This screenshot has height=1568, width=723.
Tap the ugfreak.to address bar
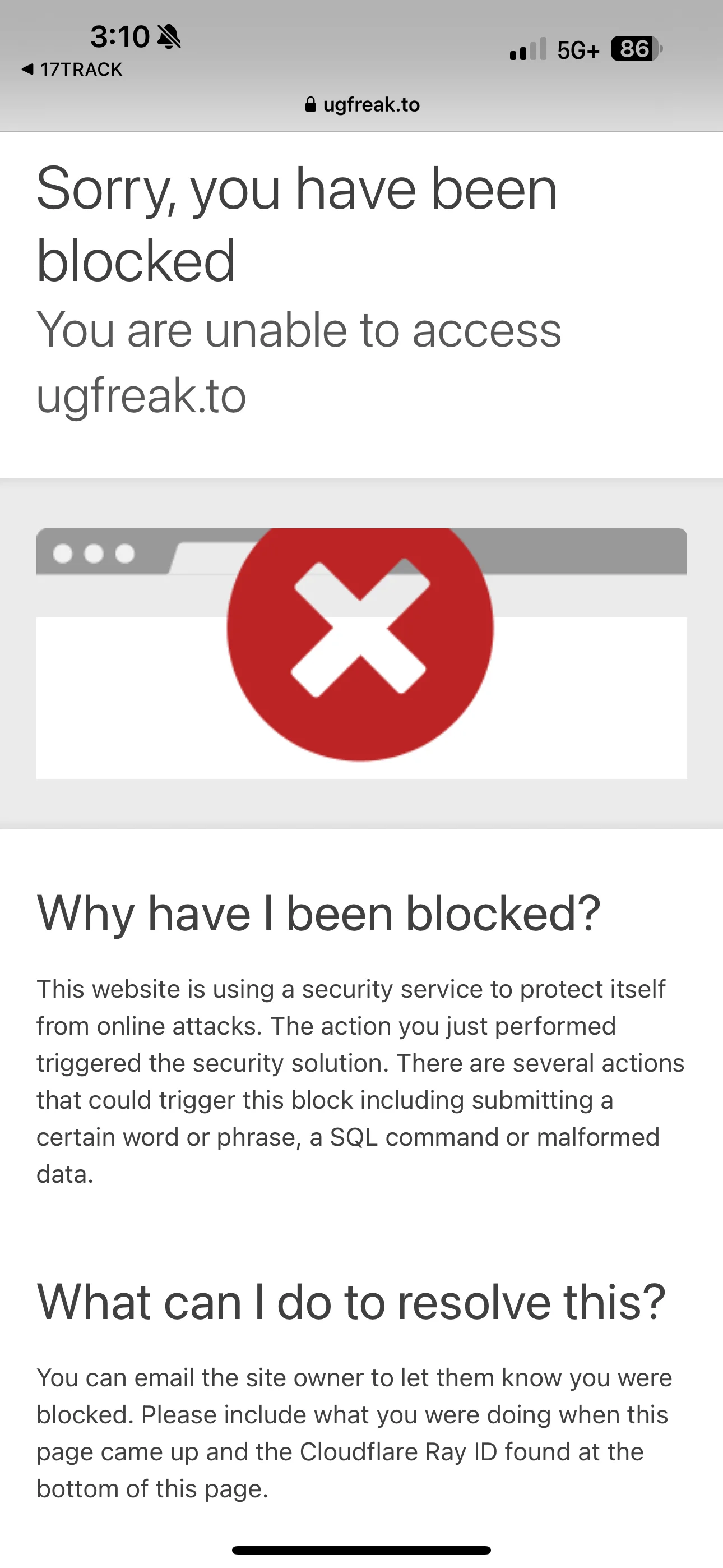pos(362,105)
